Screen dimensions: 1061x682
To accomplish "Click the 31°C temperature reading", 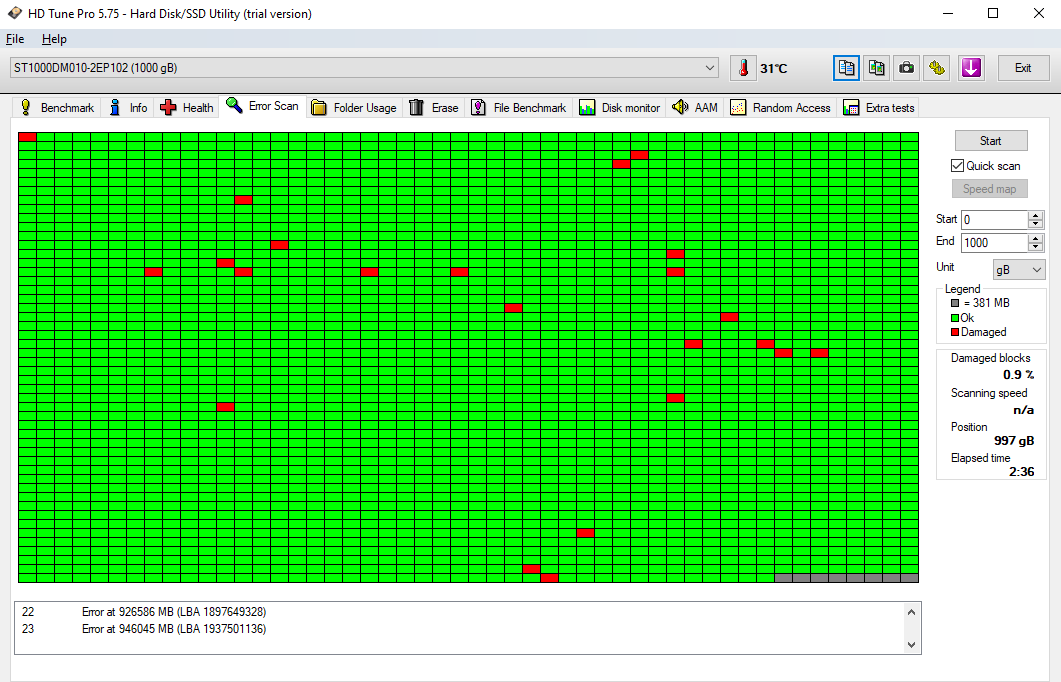I will pos(773,68).
